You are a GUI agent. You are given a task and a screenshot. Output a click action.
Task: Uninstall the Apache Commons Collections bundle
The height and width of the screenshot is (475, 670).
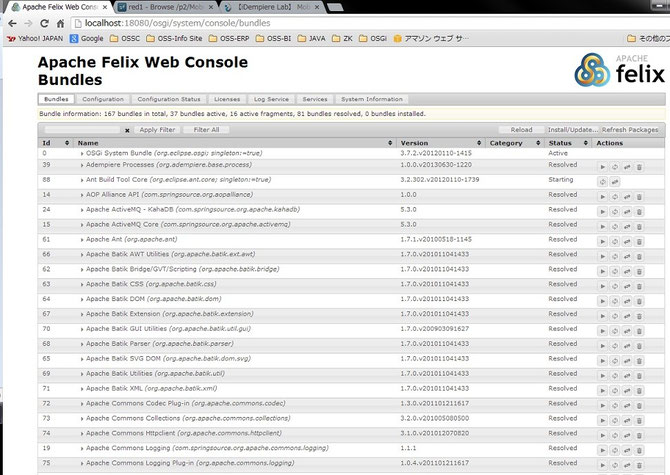click(639, 421)
